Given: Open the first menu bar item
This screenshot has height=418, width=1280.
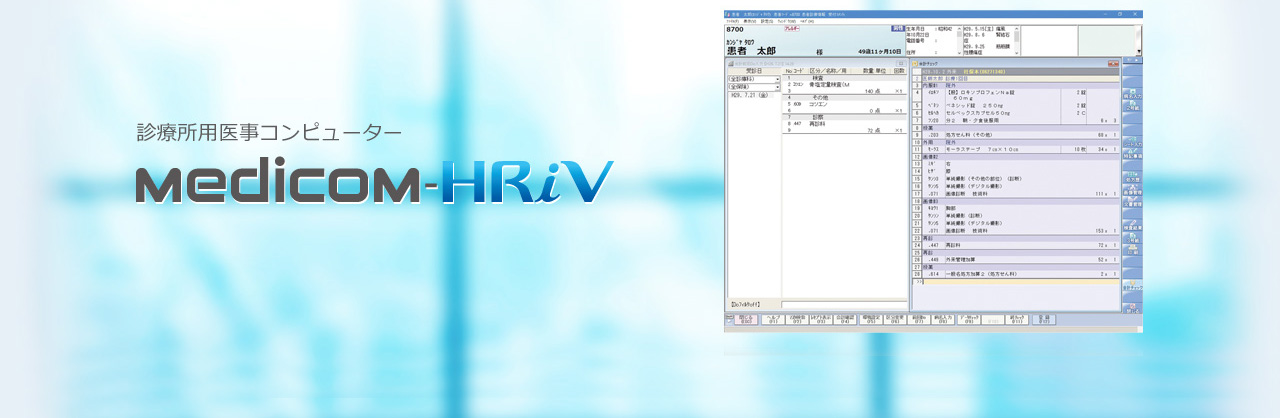Looking at the screenshot, I should (x=733, y=20).
